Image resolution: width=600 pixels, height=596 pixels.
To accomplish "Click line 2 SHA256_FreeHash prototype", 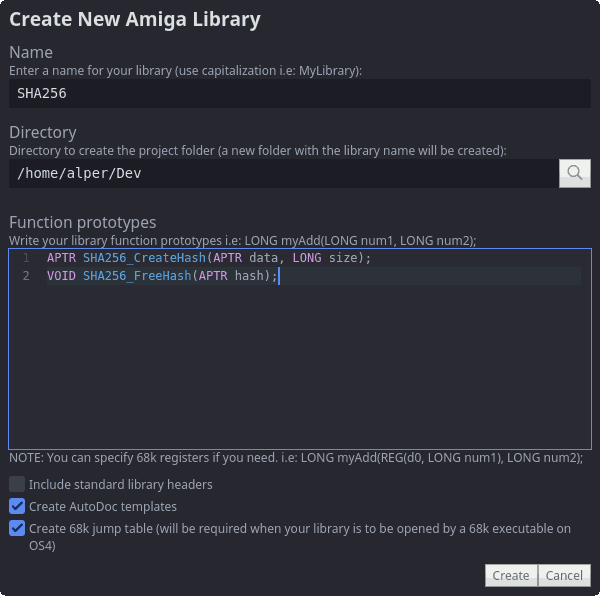I will 162,276.
